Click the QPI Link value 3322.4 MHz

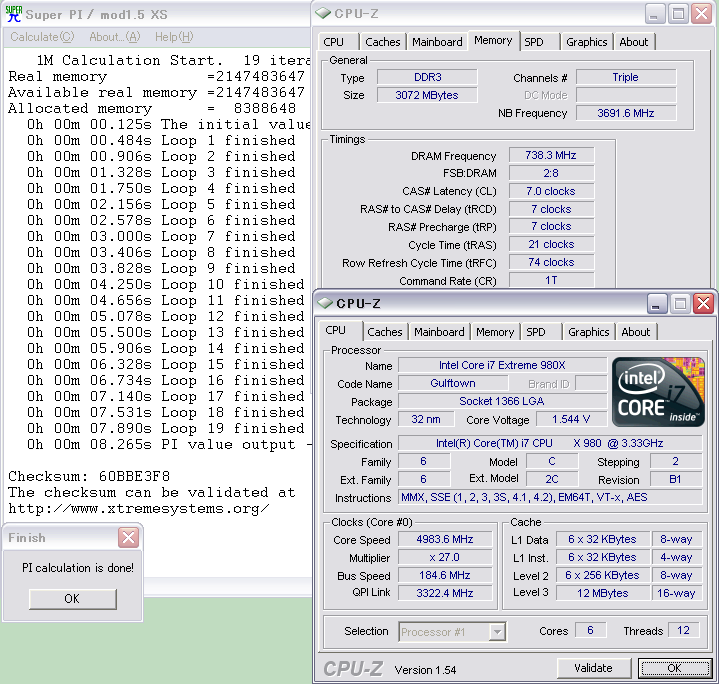point(445,593)
